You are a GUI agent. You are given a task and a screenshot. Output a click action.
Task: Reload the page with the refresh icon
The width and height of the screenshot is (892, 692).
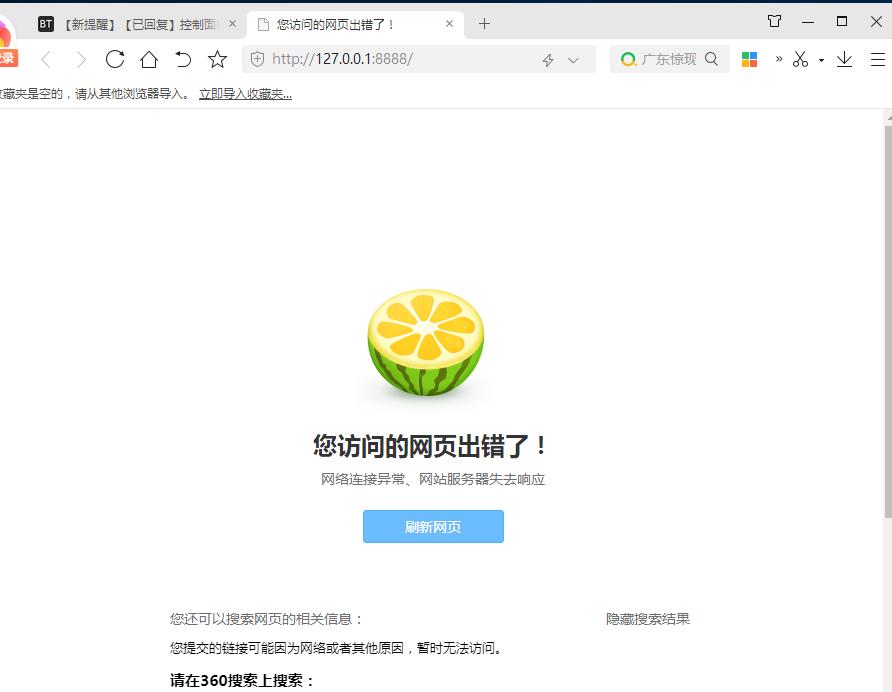point(115,59)
